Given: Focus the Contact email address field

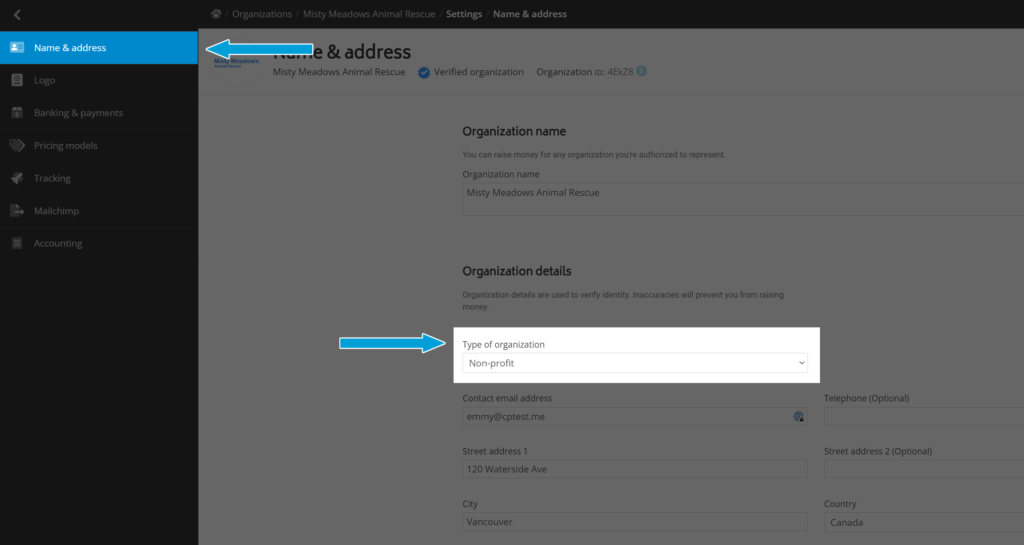Looking at the screenshot, I should click(635, 416).
